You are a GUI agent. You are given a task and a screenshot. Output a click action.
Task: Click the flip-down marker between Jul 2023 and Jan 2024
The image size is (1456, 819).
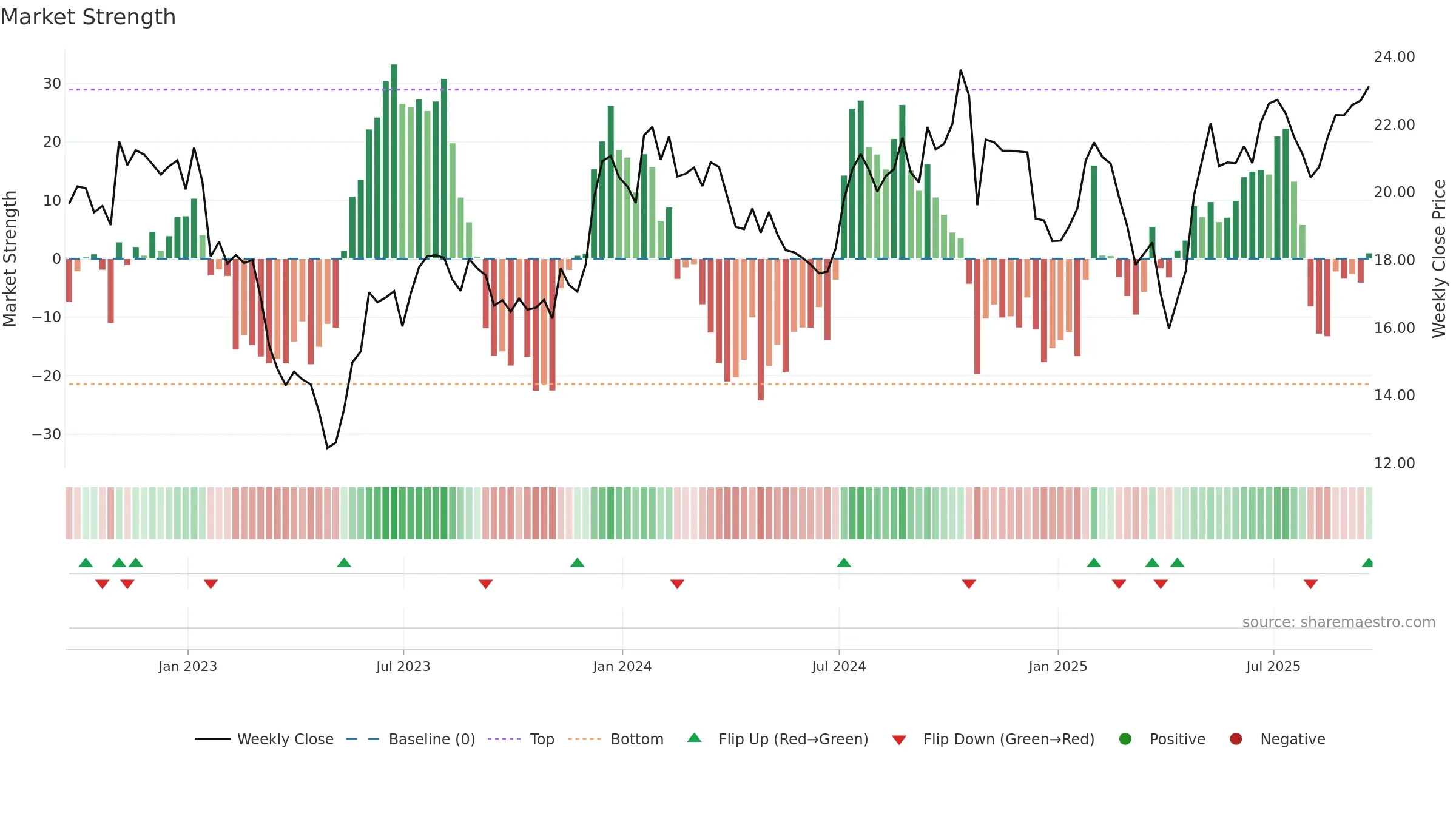[x=485, y=584]
